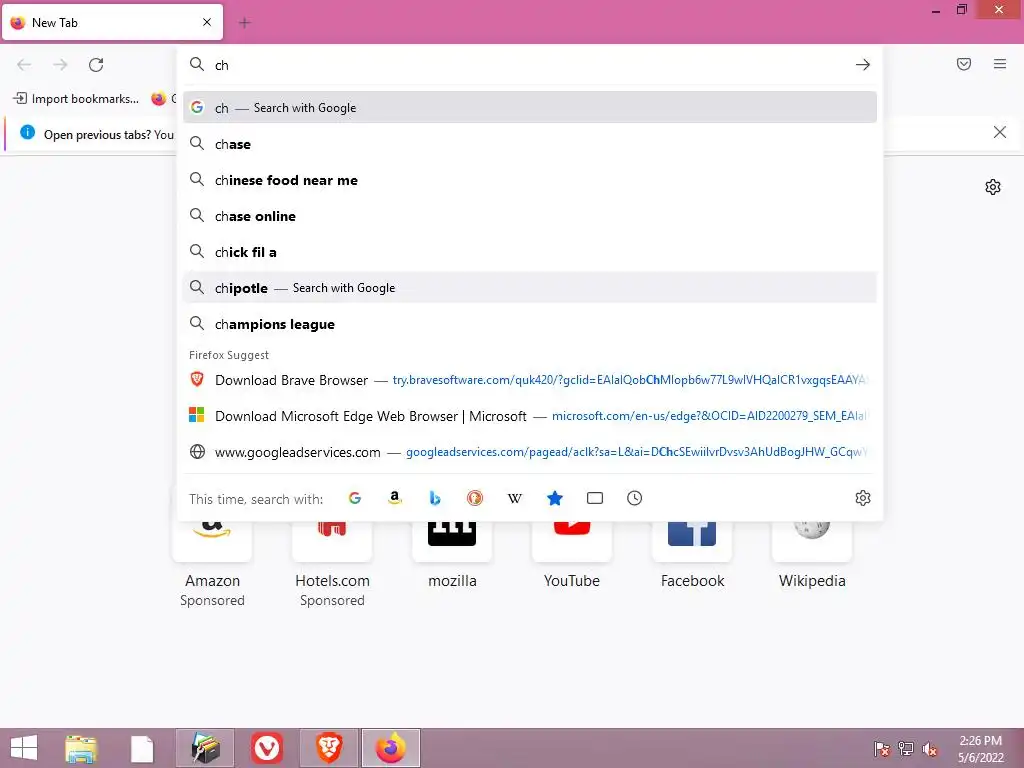Open the Firefox application menu (hamburger)
Viewport: 1024px width, 768px height.
1000,64
